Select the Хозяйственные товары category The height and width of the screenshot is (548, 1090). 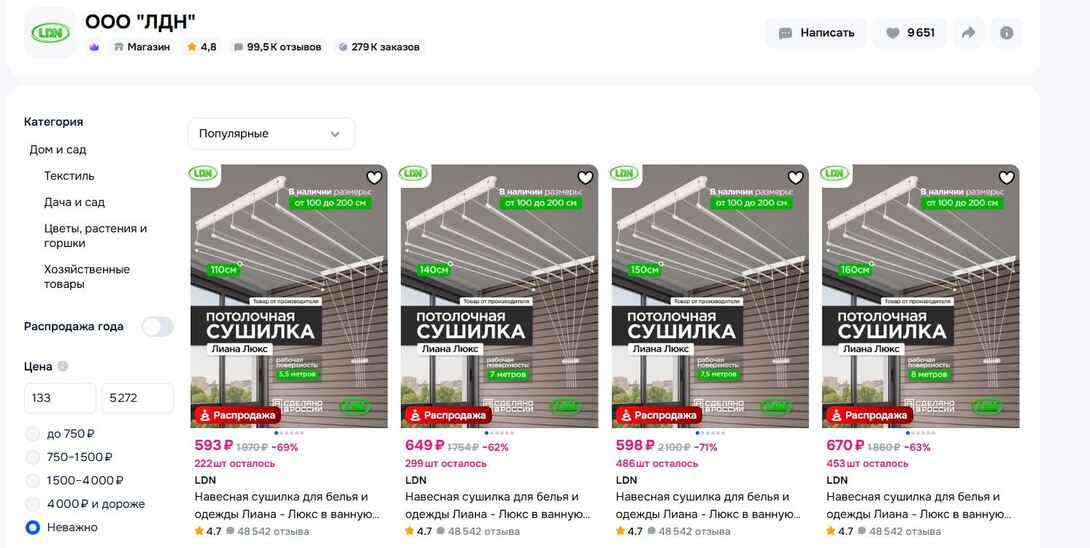coord(87,277)
